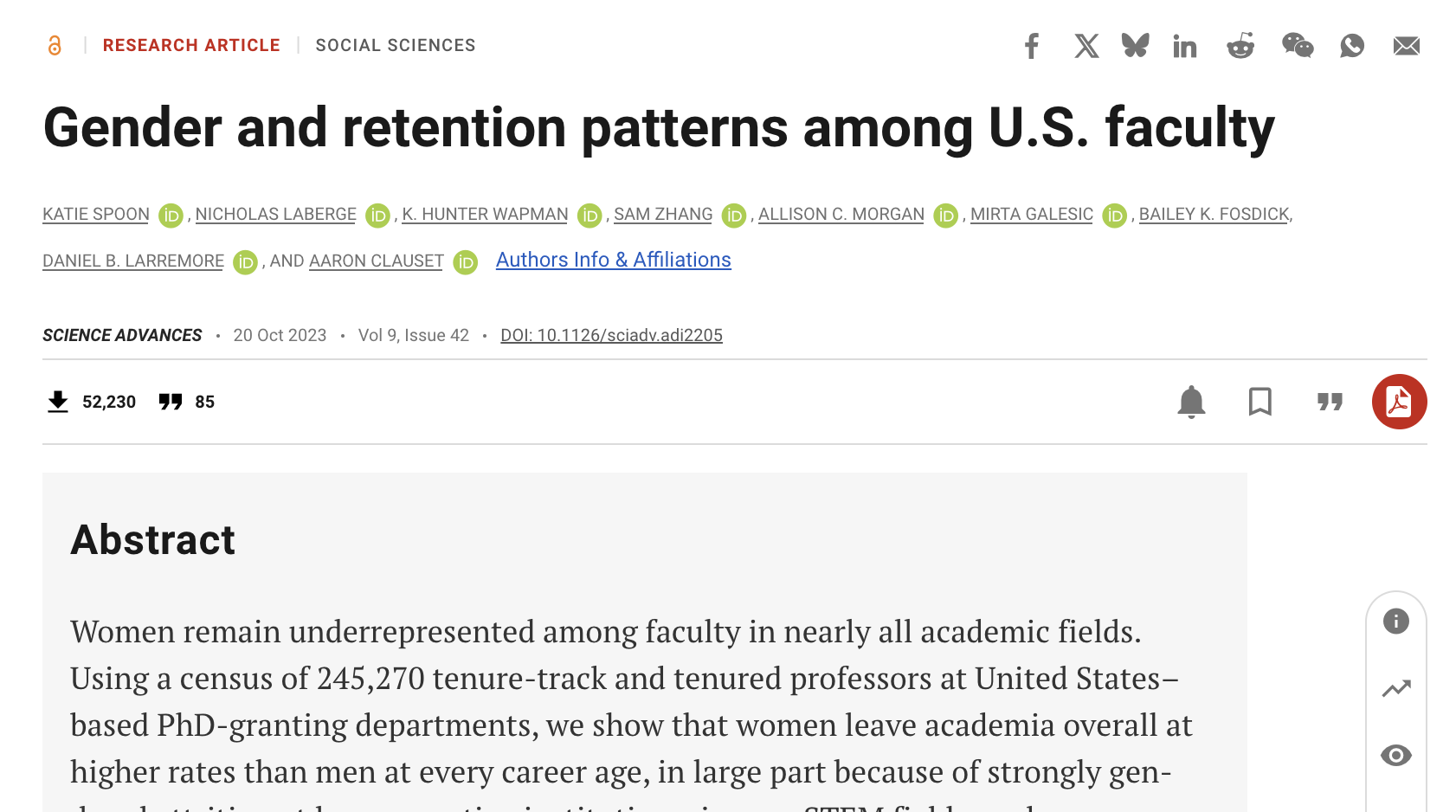Share article on X (Twitter)
This screenshot has height=812, width=1456.
pyautogui.click(x=1086, y=46)
